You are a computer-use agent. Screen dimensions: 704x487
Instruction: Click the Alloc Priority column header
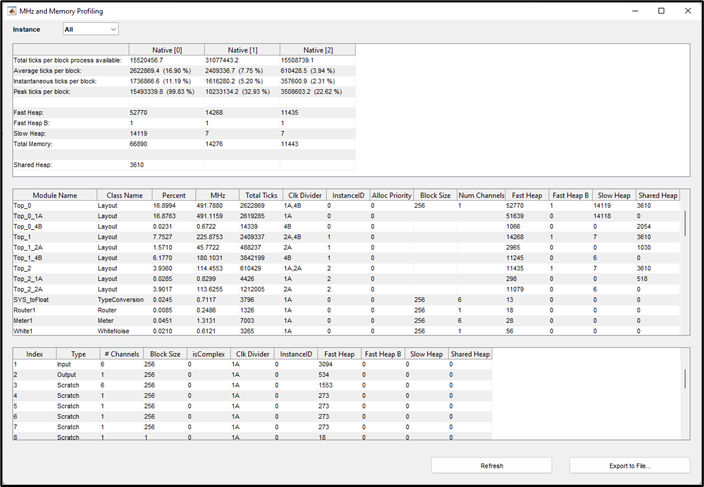[391, 195]
